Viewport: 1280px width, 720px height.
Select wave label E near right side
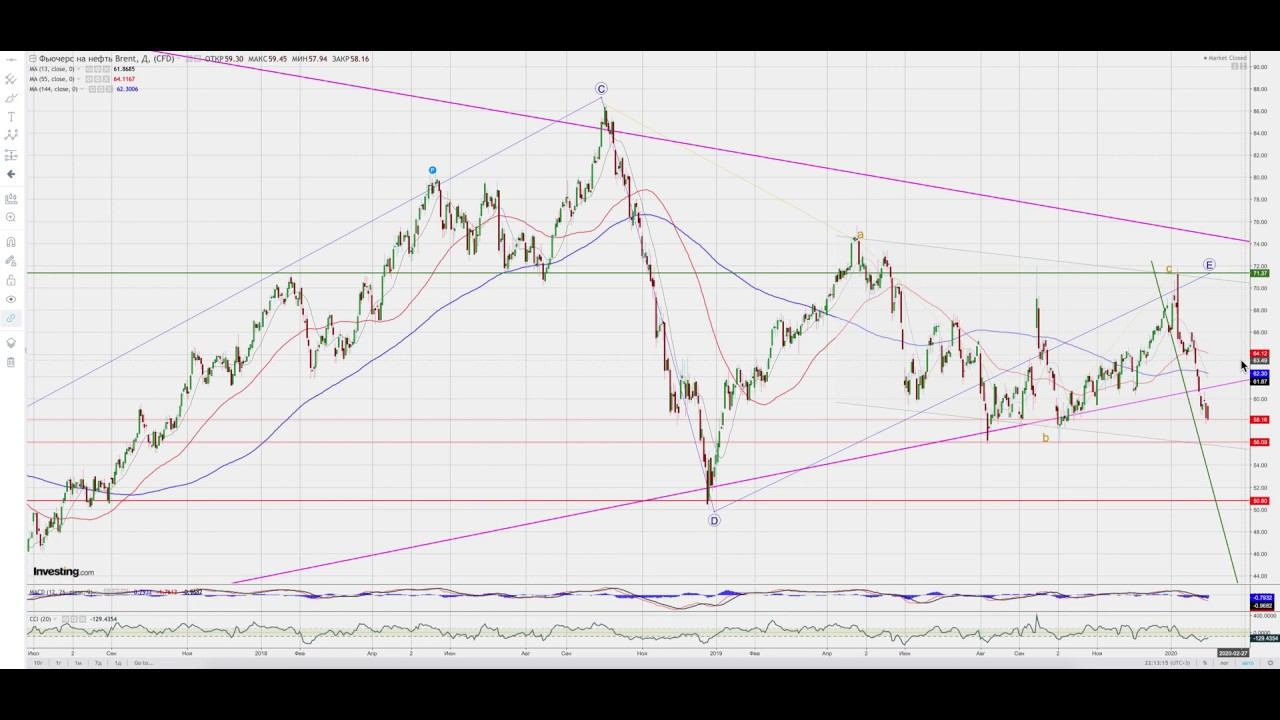(x=1209, y=265)
